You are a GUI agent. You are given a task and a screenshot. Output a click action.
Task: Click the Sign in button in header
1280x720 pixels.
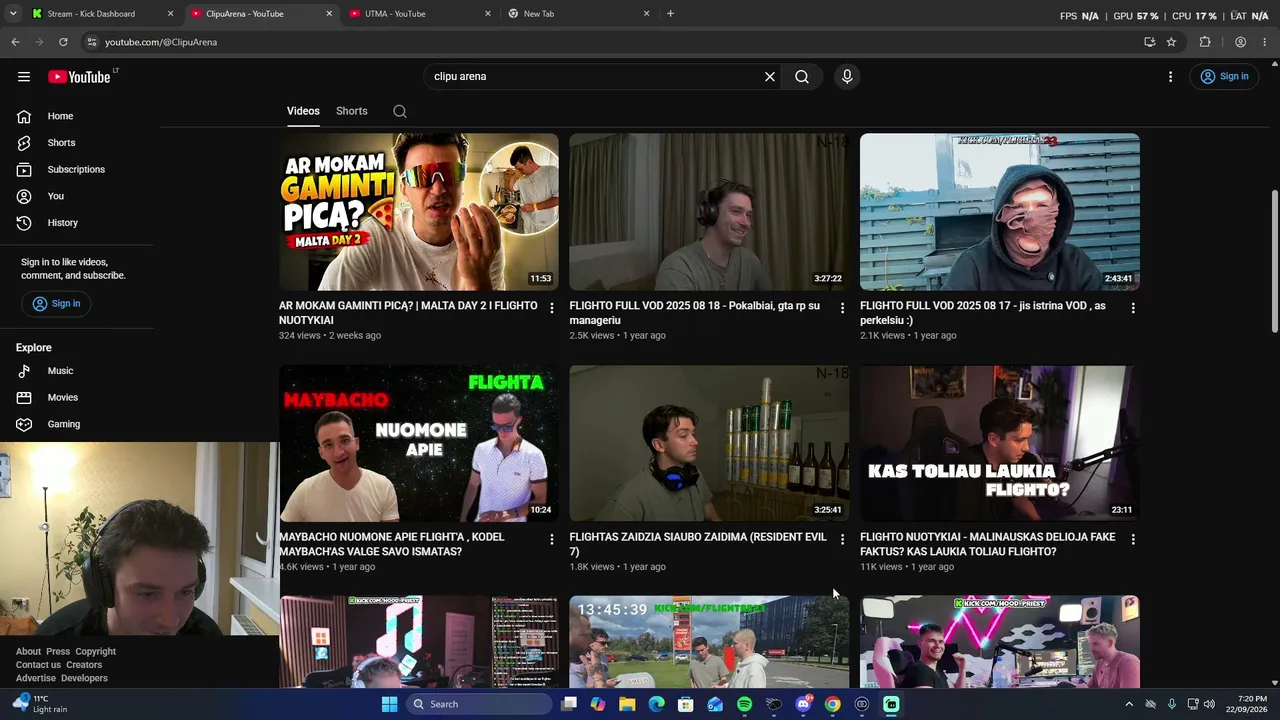point(1225,77)
